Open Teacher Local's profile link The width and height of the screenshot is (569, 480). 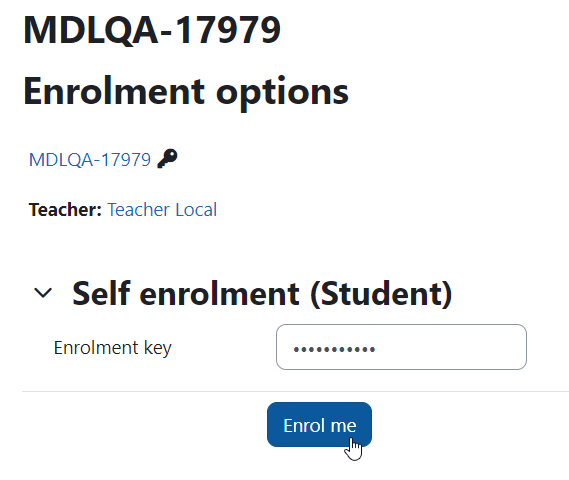(162, 210)
